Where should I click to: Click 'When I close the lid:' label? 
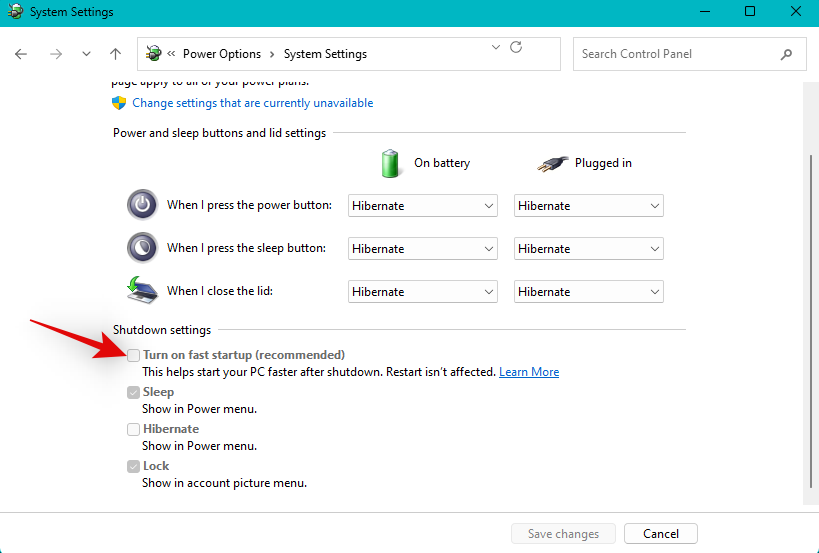click(x=220, y=290)
